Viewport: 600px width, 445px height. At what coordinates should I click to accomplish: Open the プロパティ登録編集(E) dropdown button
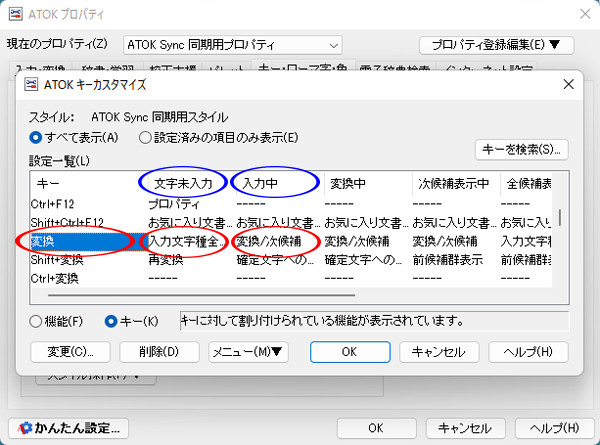(497, 45)
